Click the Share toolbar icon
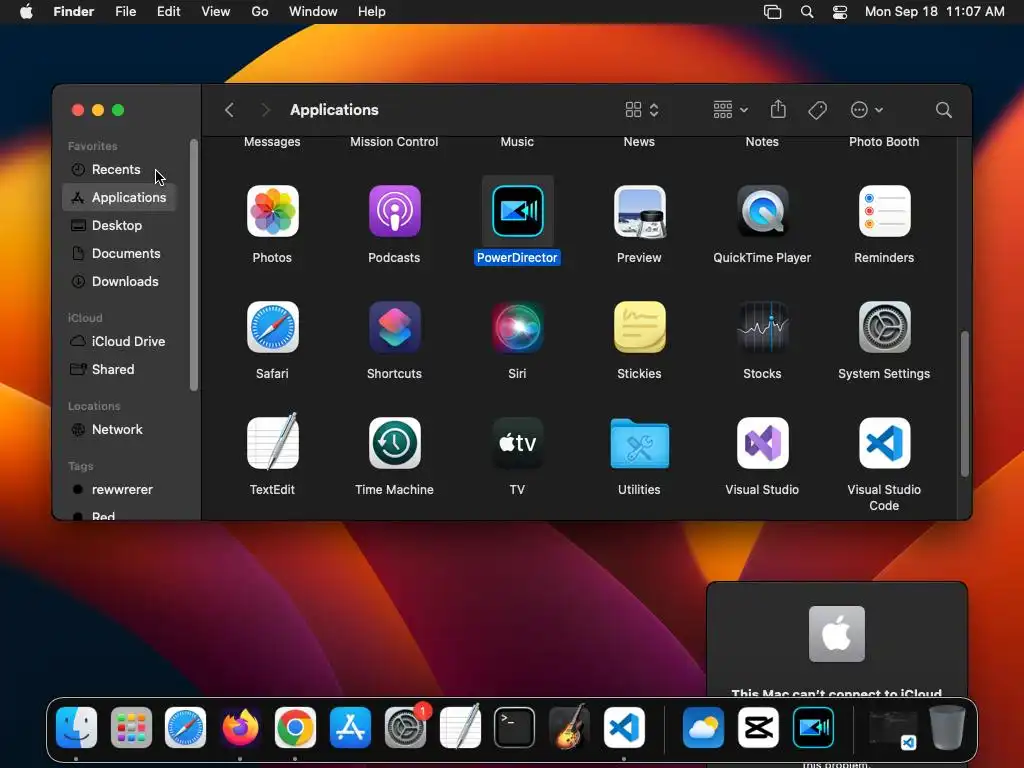The image size is (1024, 768). pyautogui.click(x=778, y=109)
